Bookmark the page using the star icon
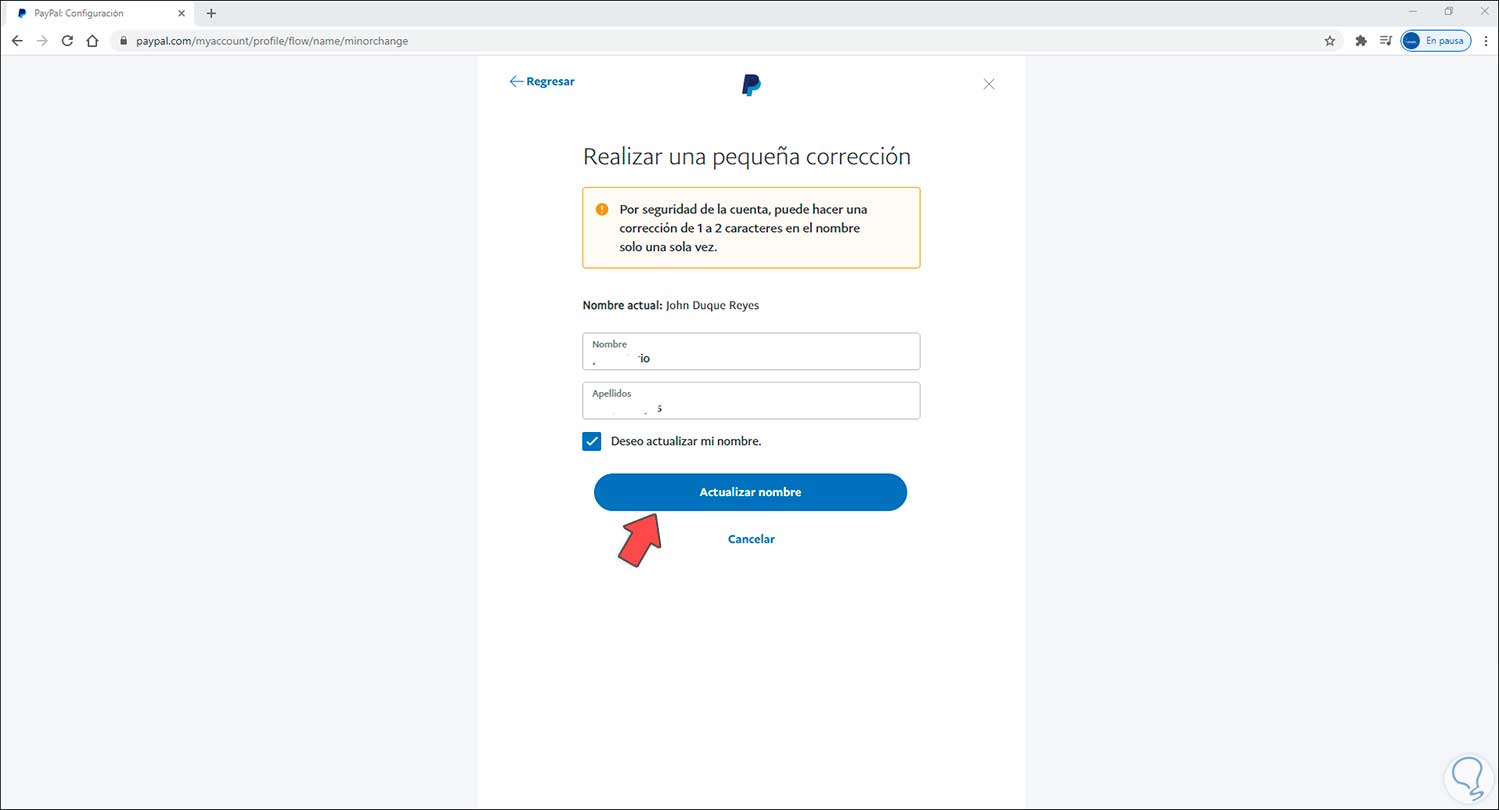Screen dimensions: 1500x810 click(1330, 41)
